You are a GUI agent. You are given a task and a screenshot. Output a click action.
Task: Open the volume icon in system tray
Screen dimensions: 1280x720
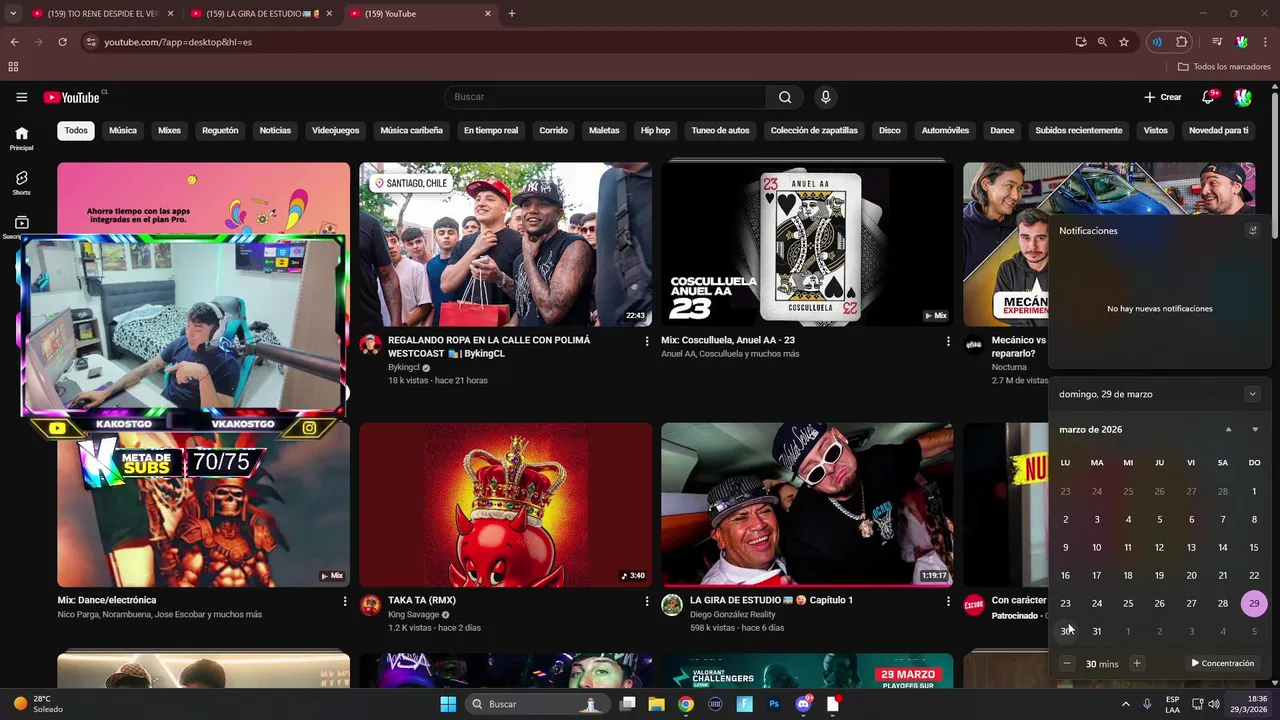coord(1214,704)
